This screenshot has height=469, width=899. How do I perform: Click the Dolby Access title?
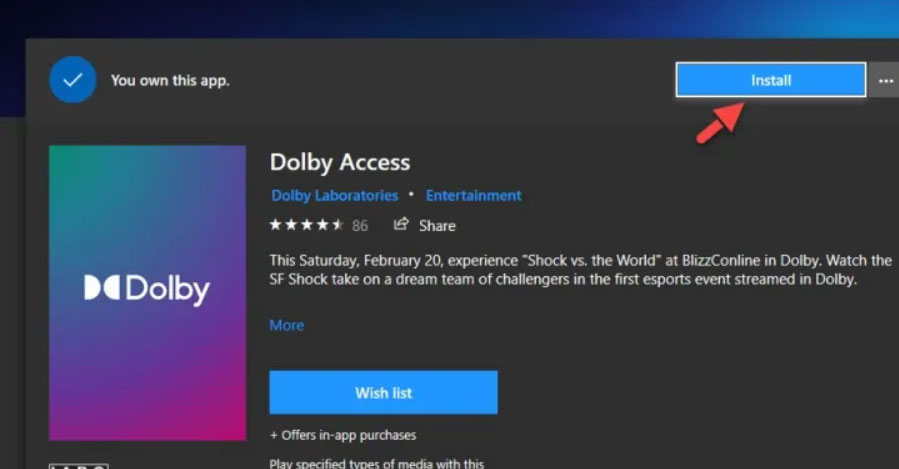[340, 162]
